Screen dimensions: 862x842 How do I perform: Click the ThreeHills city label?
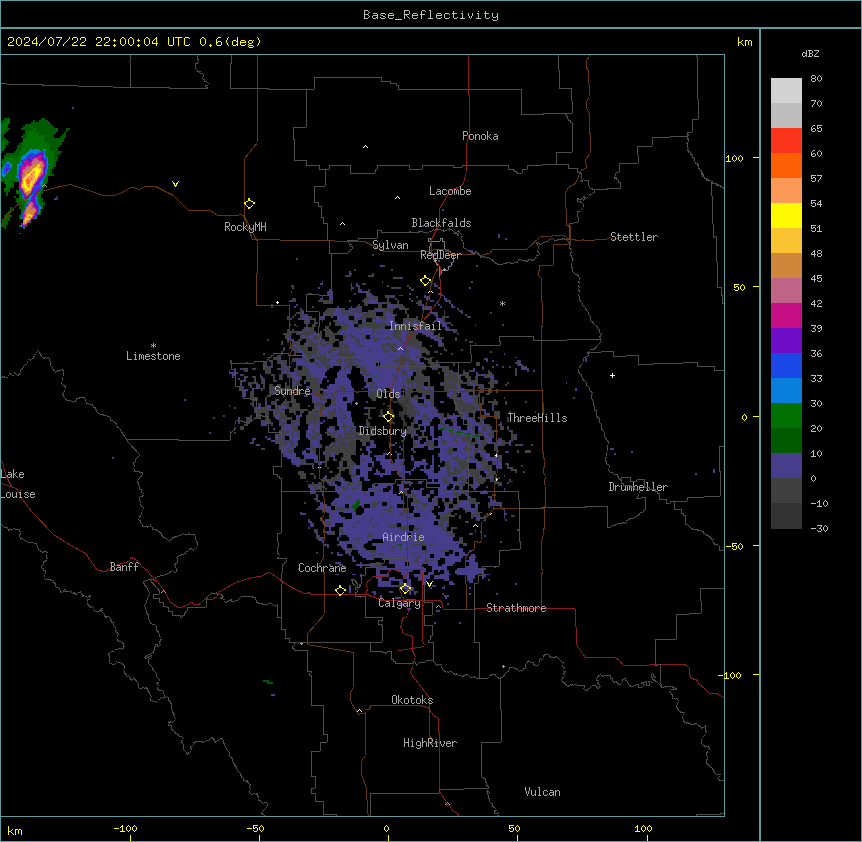(537, 418)
